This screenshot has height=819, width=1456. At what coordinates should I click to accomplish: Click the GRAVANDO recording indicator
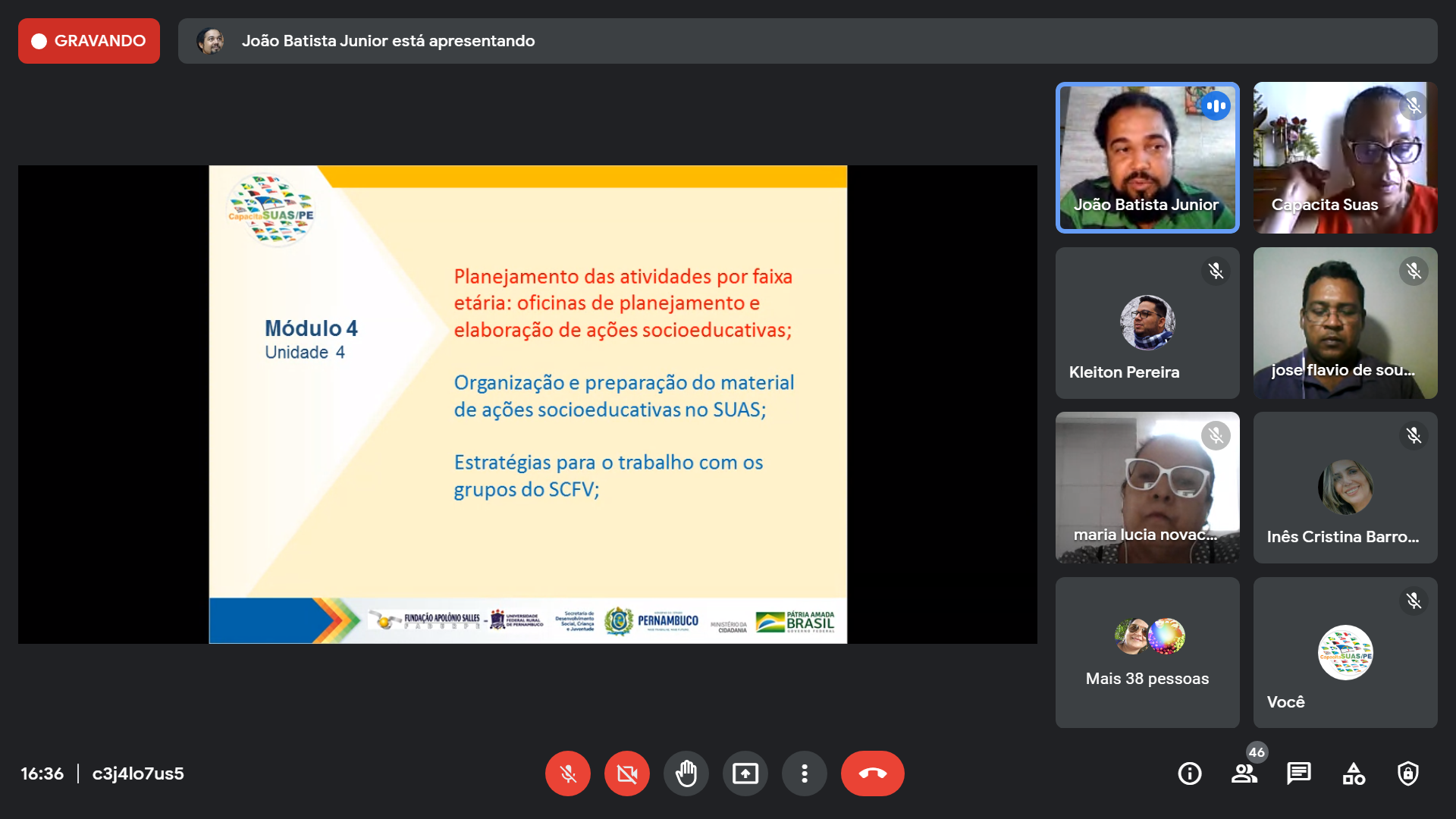89,41
